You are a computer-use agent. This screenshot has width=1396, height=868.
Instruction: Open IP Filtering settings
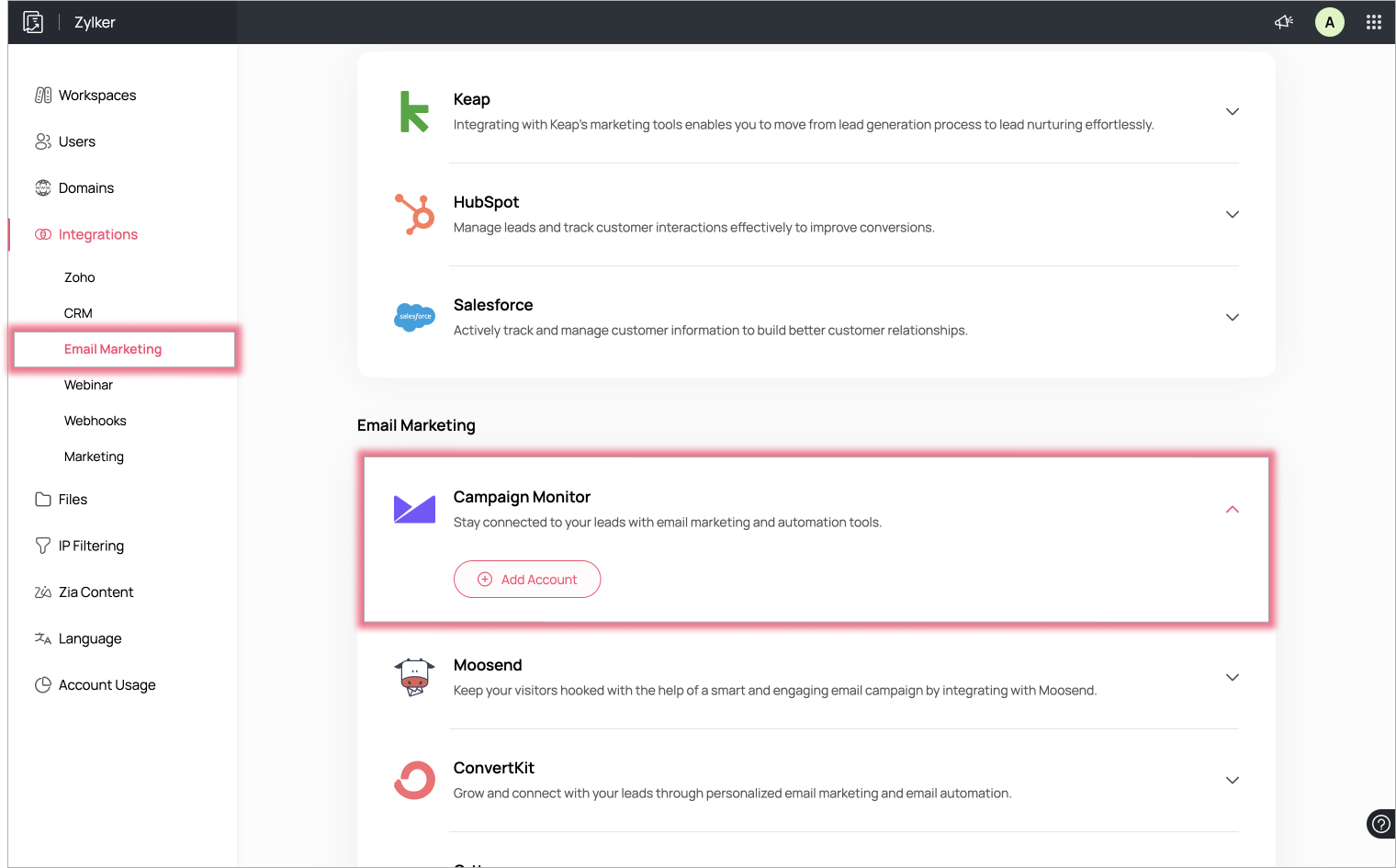[x=91, y=546]
